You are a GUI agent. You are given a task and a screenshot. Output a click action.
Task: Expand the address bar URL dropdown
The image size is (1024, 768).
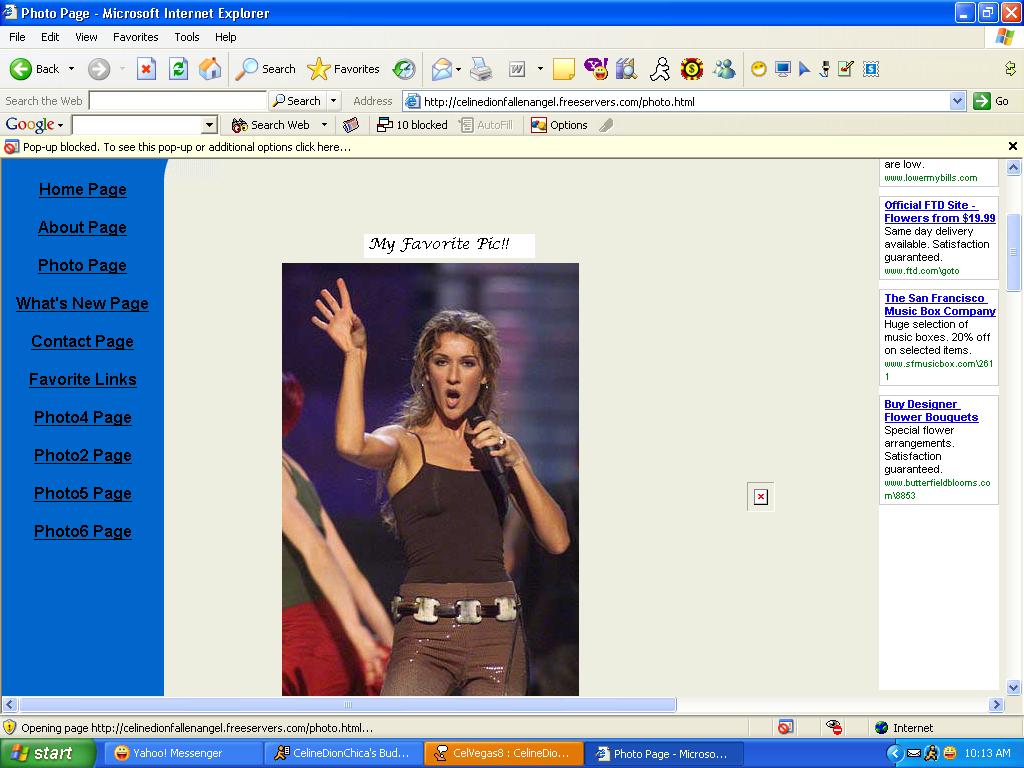pyautogui.click(x=957, y=101)
